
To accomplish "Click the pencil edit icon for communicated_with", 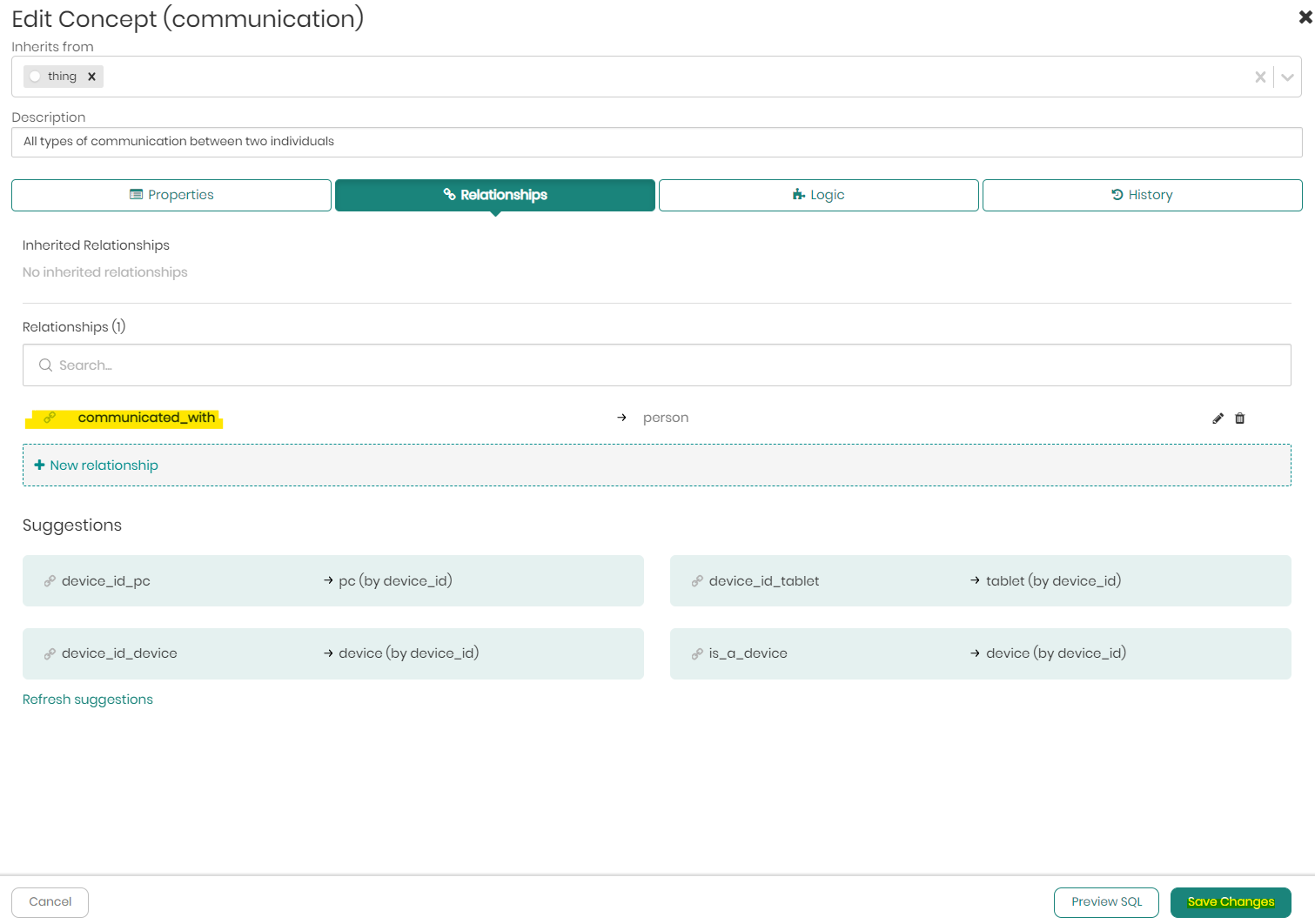I will [1218, 418].
